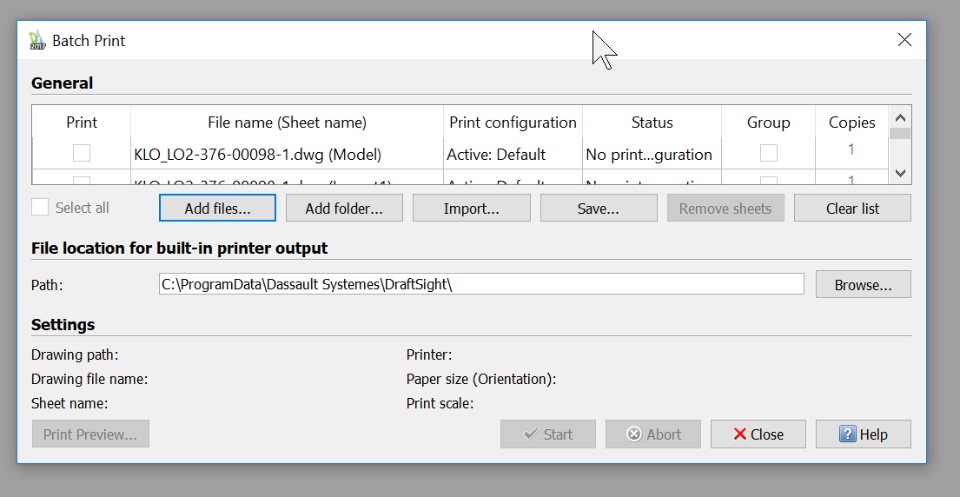
Task: Click the Close button with the red X
Action: pyautogui.click(x=758, y=434)
